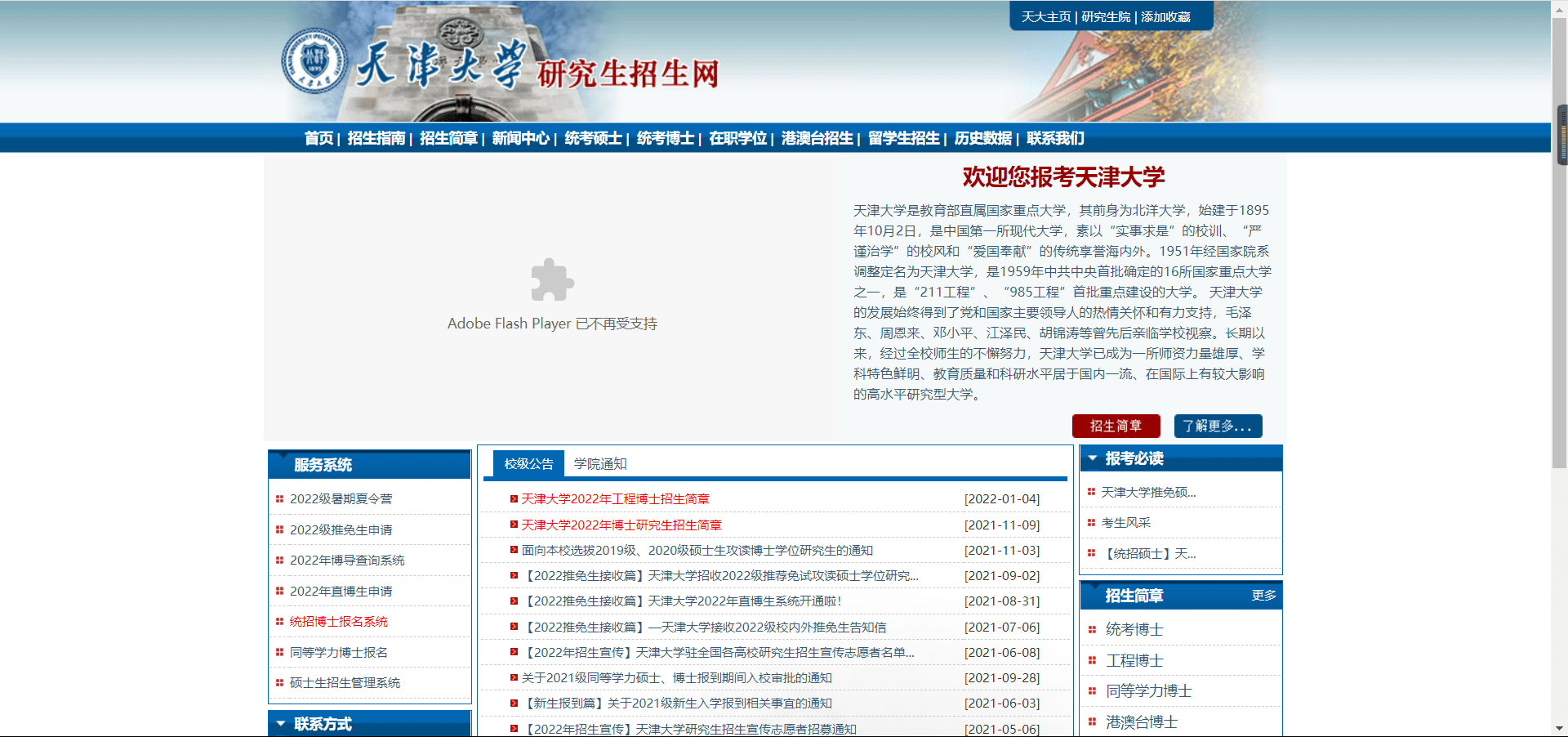Open 留学生招生 in navigation bar

pyautogui.click(x=904, y=138)
